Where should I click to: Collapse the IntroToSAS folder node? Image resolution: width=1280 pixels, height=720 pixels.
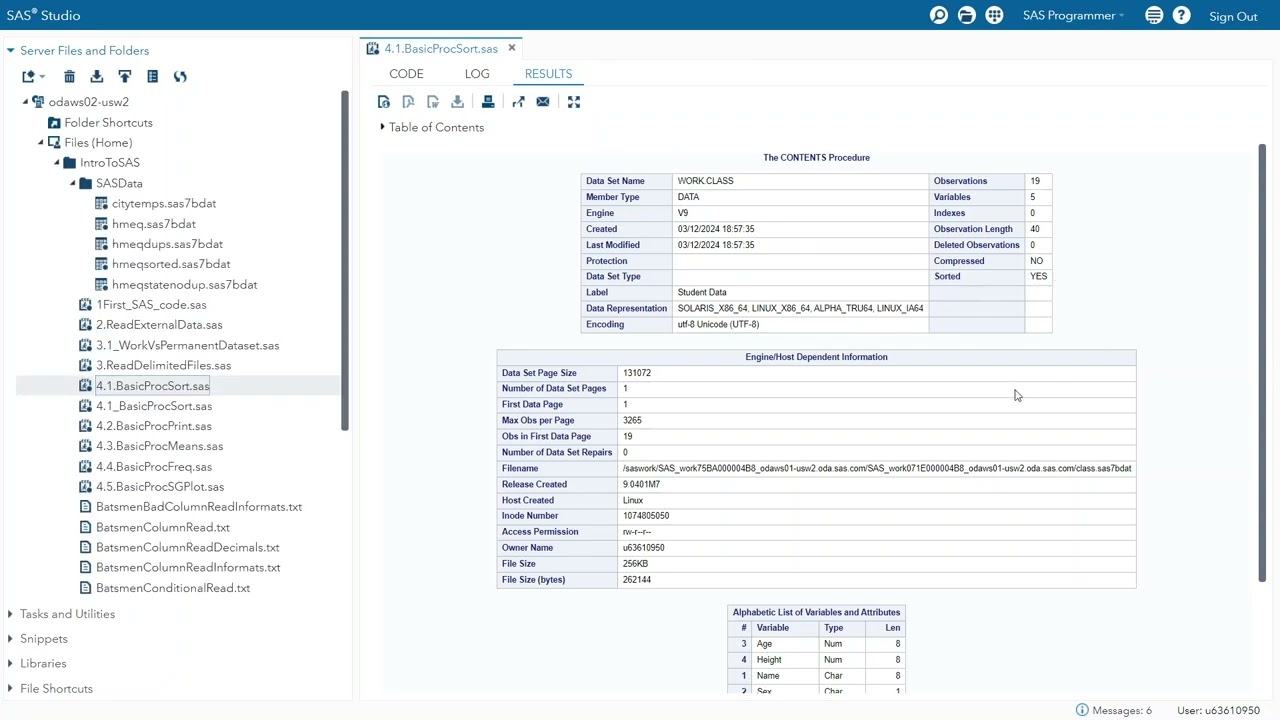[57, 162]
